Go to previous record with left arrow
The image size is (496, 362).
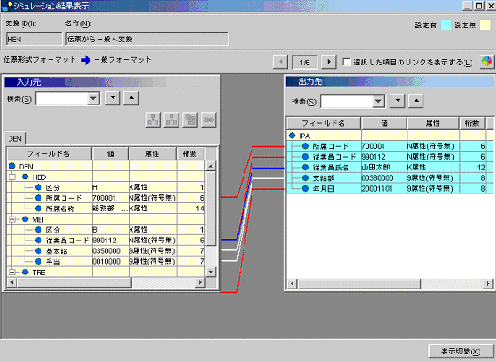point(280,62)
